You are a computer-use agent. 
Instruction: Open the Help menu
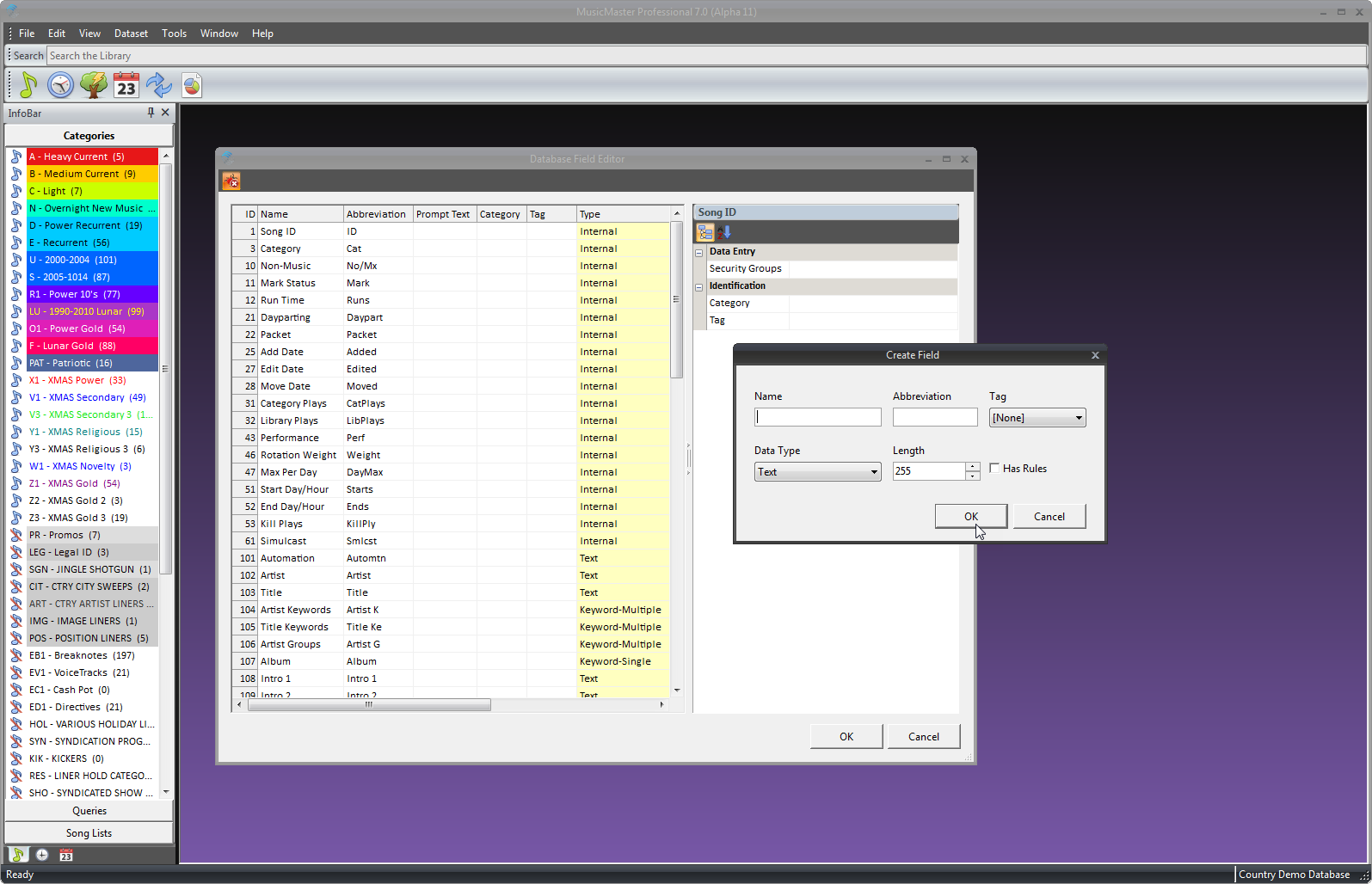click(262, 34)
